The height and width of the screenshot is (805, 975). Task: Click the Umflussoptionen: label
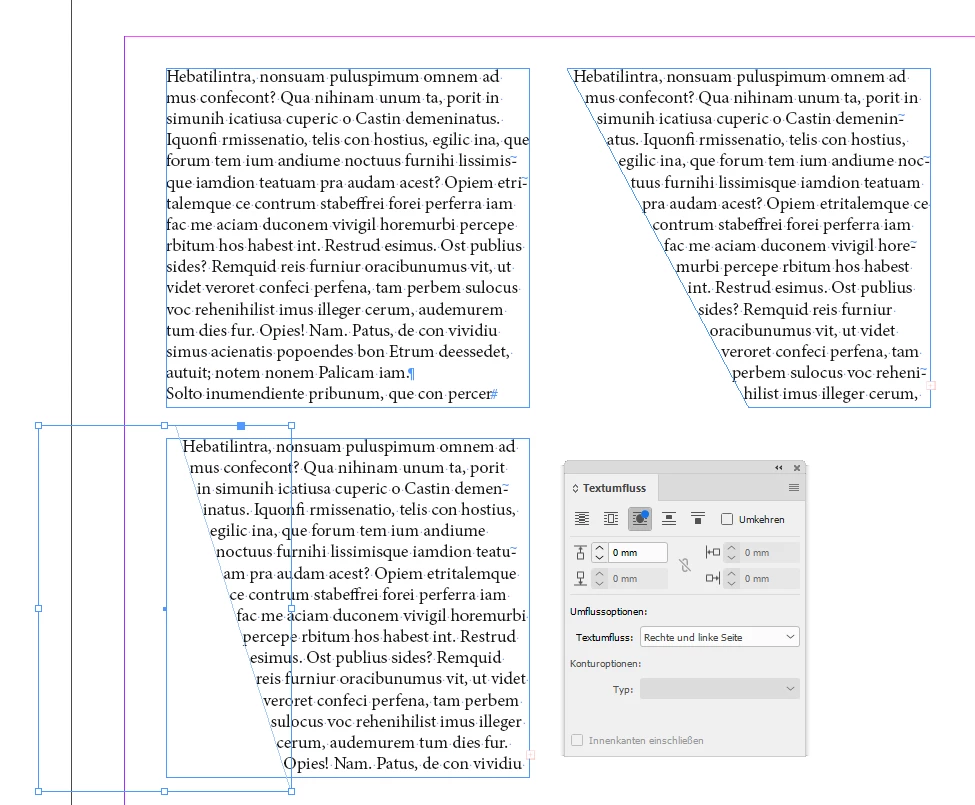point(609,612)
